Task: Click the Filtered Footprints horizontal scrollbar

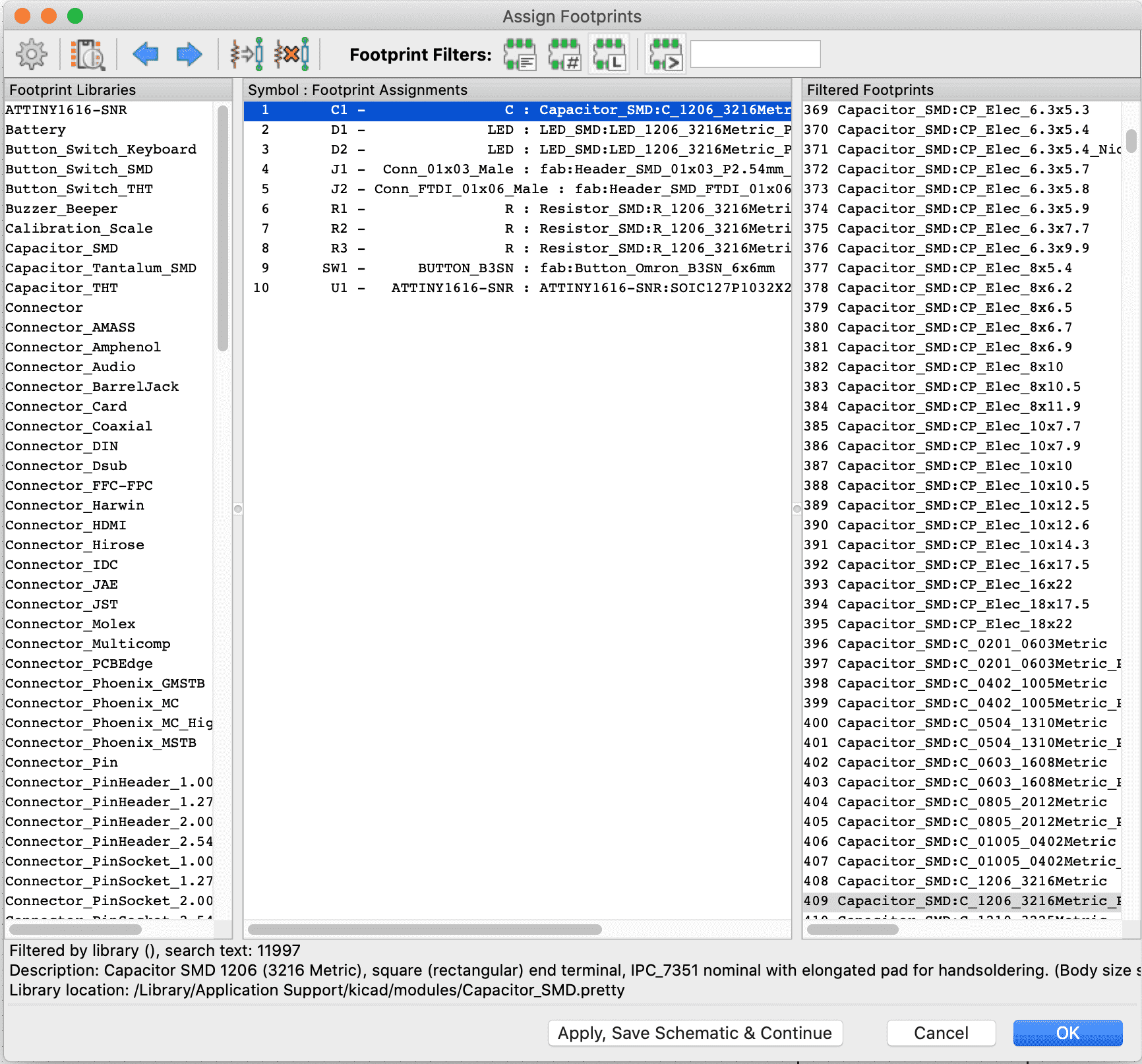Action: point(853,930)
